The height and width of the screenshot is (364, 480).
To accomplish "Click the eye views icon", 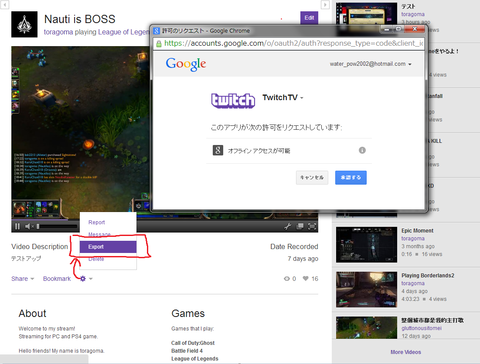I will point(287,279).
